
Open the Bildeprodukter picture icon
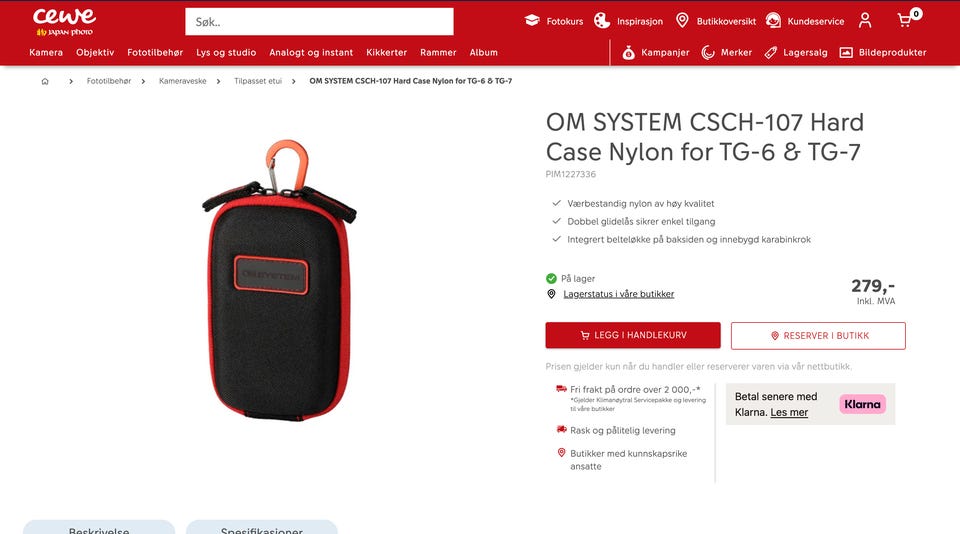[846, 53]
